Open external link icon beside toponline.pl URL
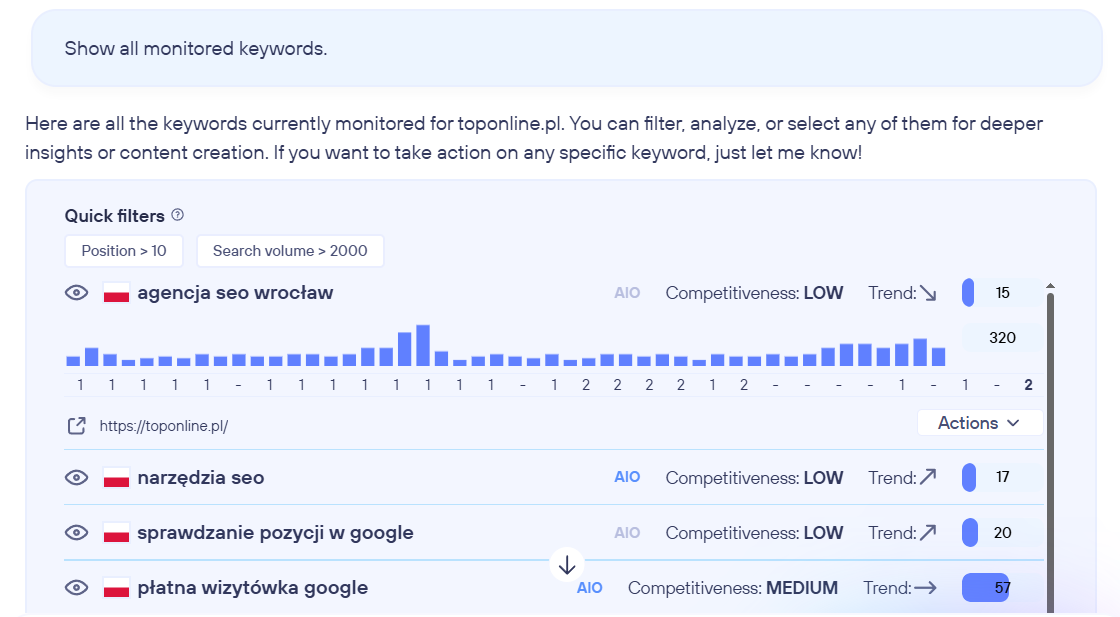Image resolution: width=1120 pixels, height=617 pixels. [77, 426]
